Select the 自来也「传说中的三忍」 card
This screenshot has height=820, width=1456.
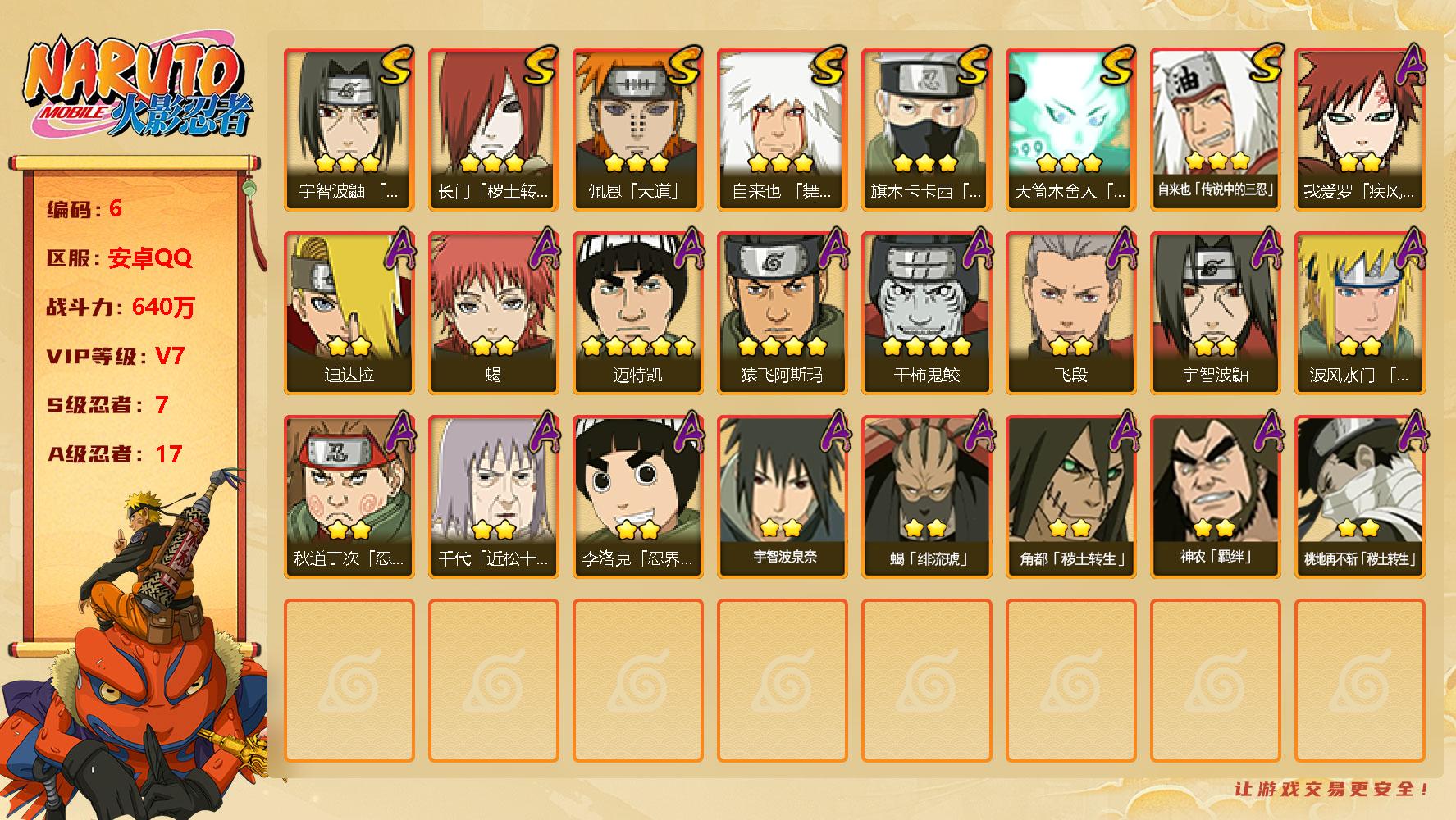click(x=1215, y=129)
